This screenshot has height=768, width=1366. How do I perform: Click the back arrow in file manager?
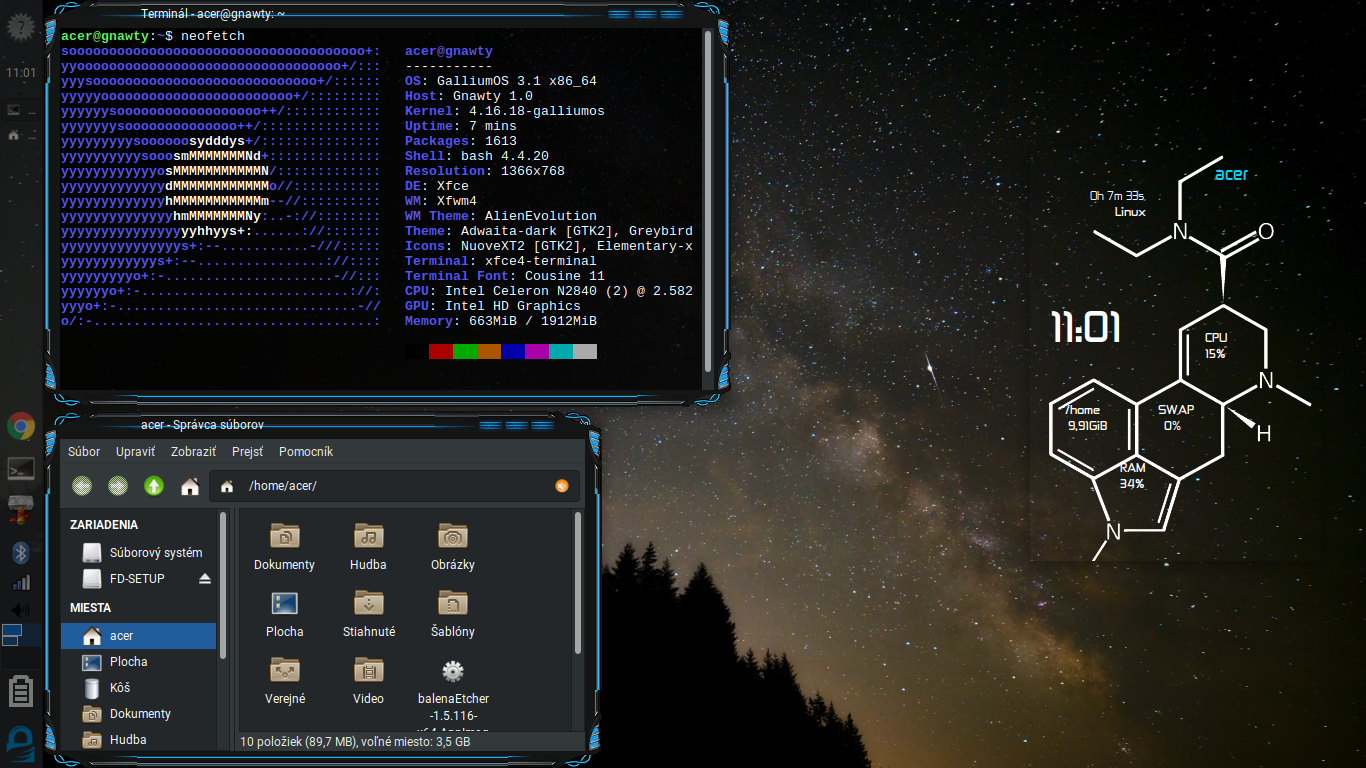pos(82,486)
